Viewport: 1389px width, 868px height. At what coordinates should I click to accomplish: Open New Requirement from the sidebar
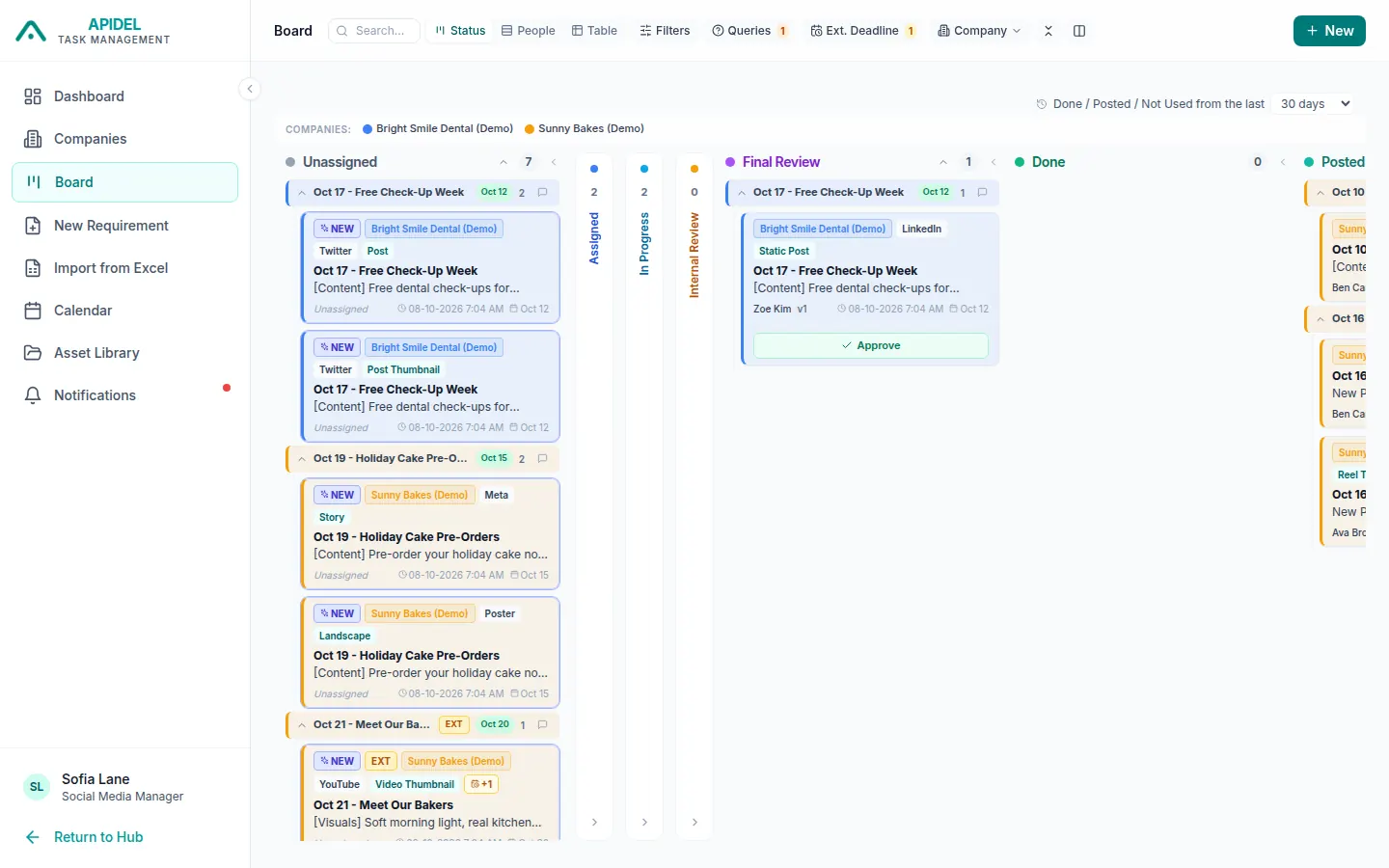click(x=124, y=226)
